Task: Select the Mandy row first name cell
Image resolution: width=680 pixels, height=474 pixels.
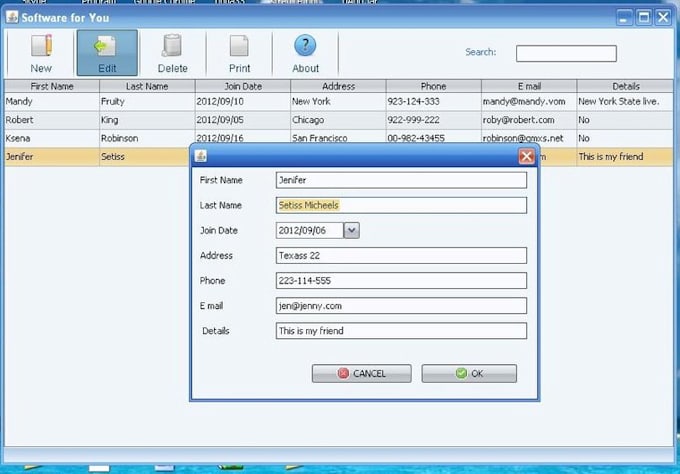Action: (x=52, y=101)
